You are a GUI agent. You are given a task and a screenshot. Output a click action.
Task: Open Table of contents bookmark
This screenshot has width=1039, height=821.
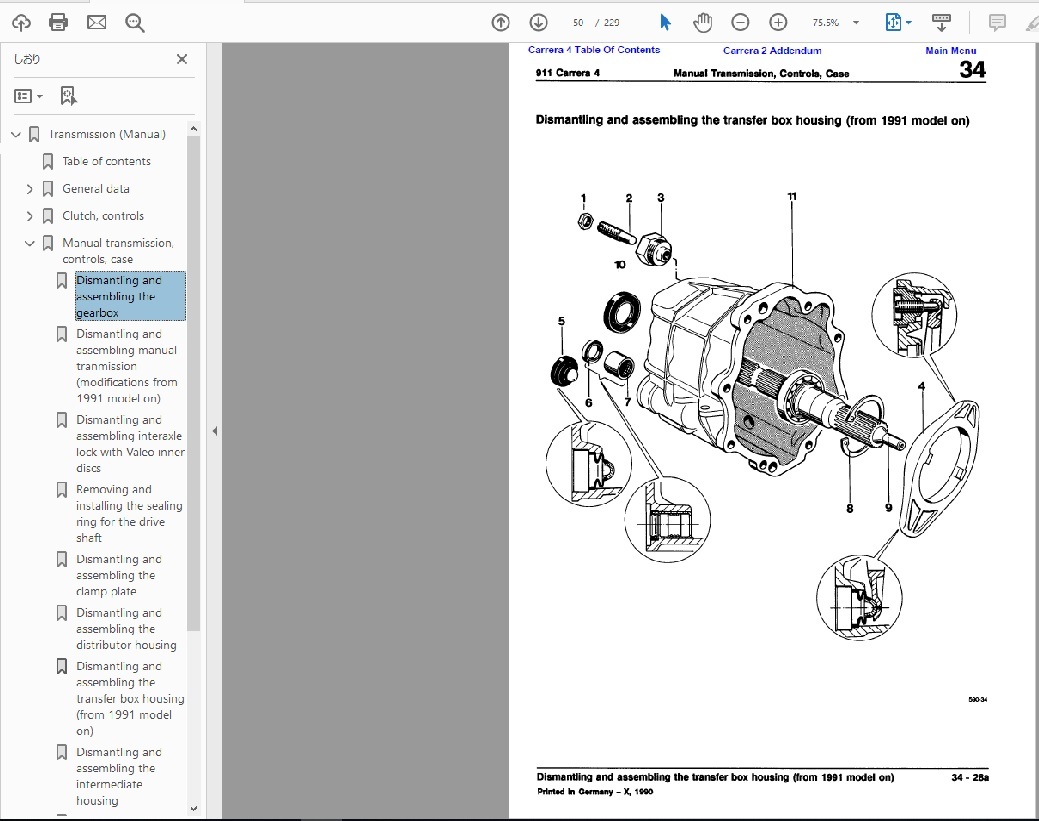coord(106,161)
